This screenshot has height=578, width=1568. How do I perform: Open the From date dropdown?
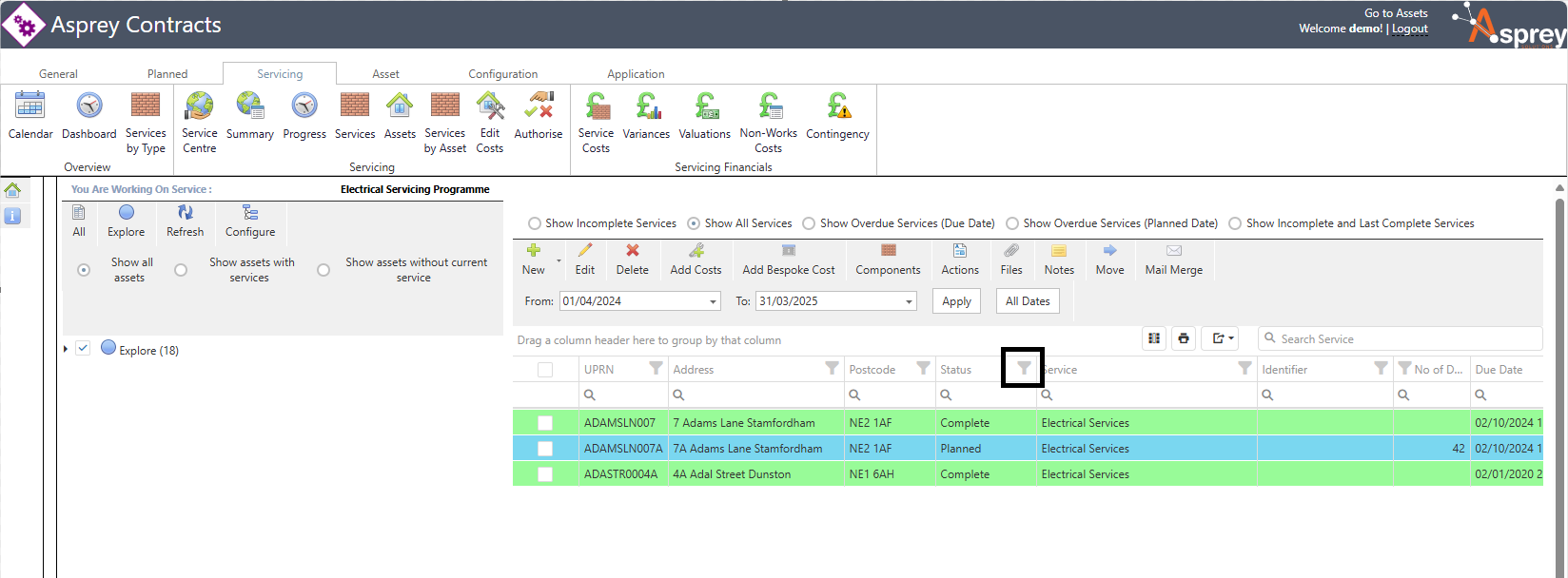coord(713,301)
